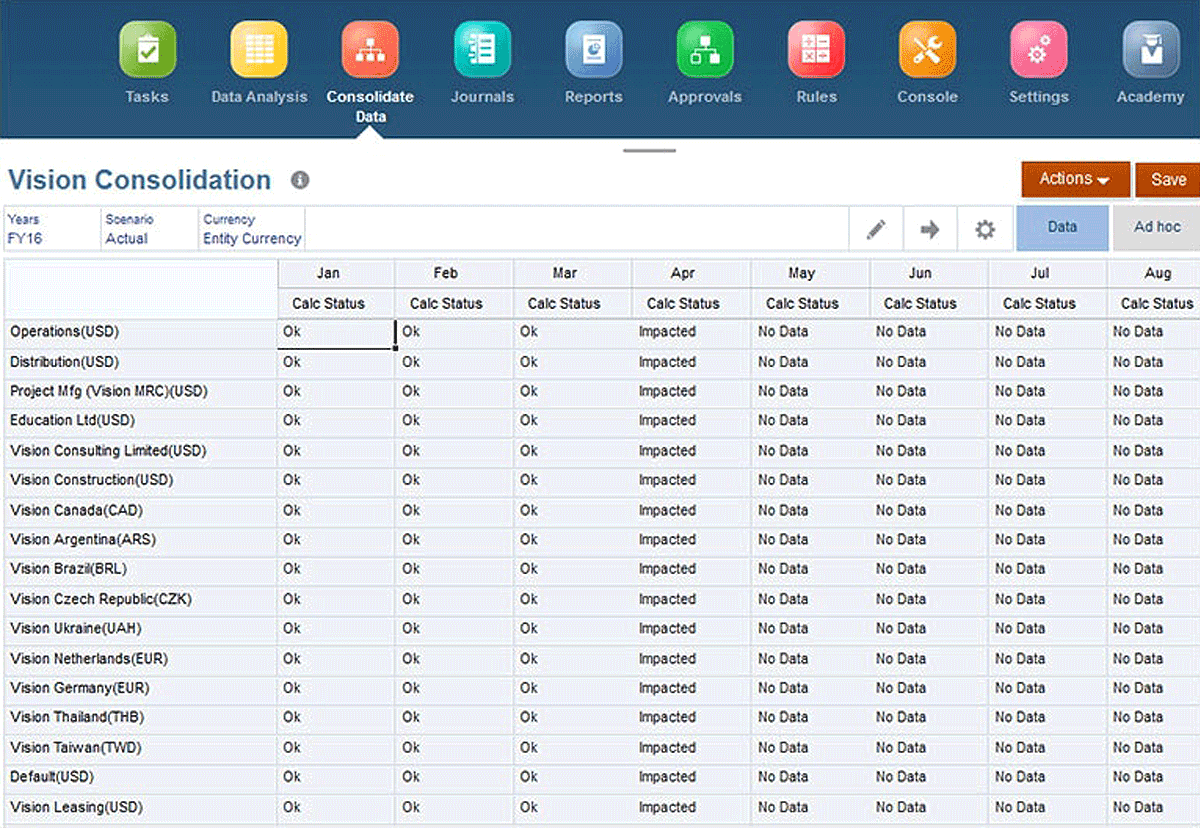Click the pencil edit members icon

coord(876,229)
